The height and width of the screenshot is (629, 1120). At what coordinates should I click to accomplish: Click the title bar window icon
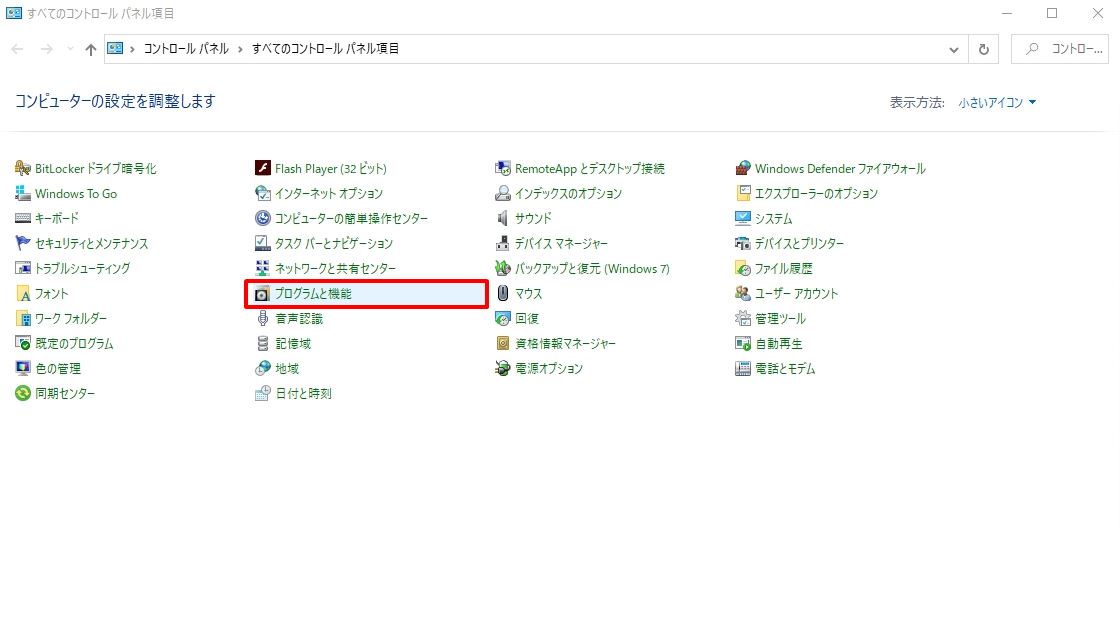[14, 13]
